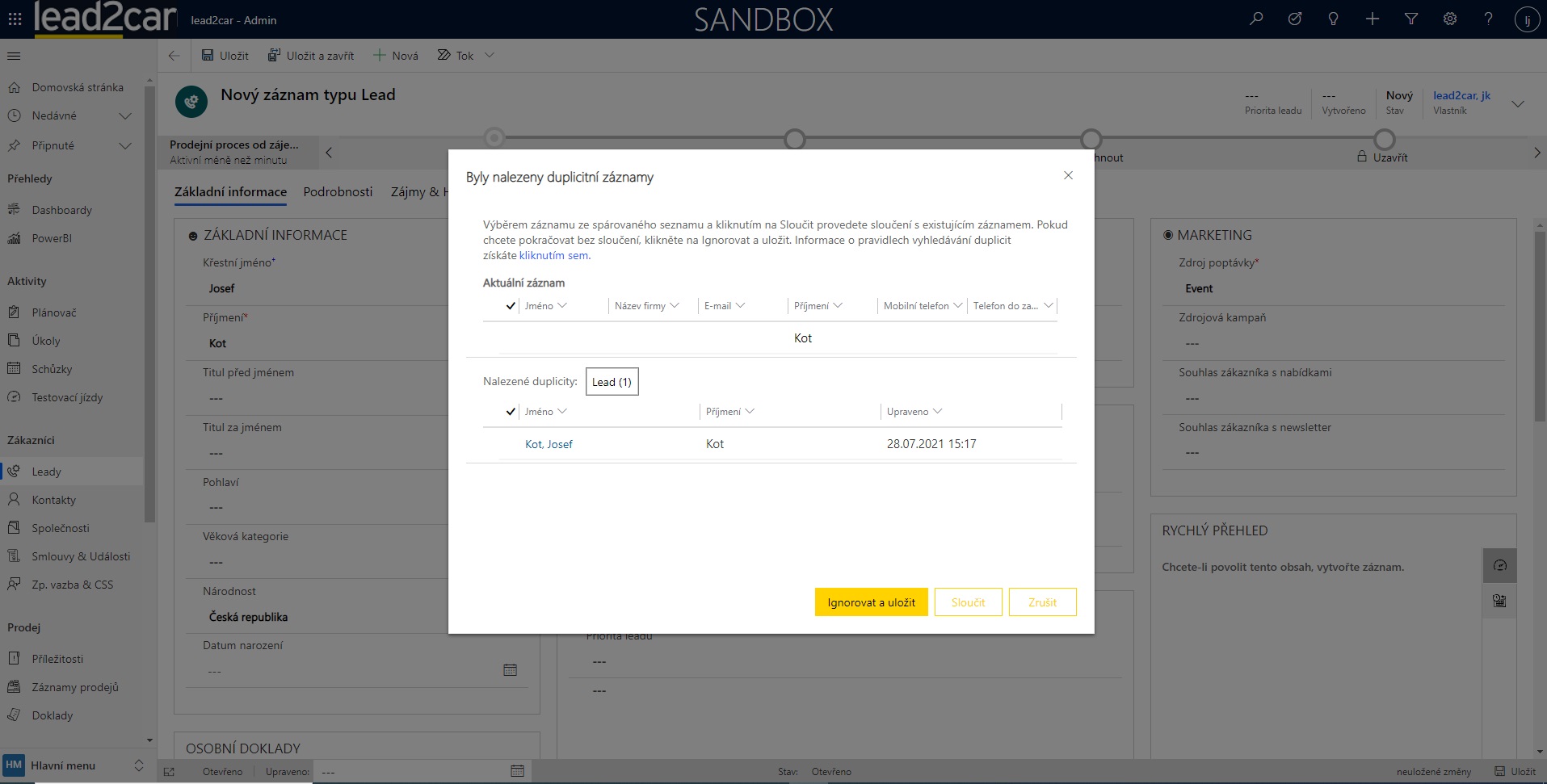Click the plus quick create icon
Viewport: 1547px width, 784px height.
[x=1373, y=19]
